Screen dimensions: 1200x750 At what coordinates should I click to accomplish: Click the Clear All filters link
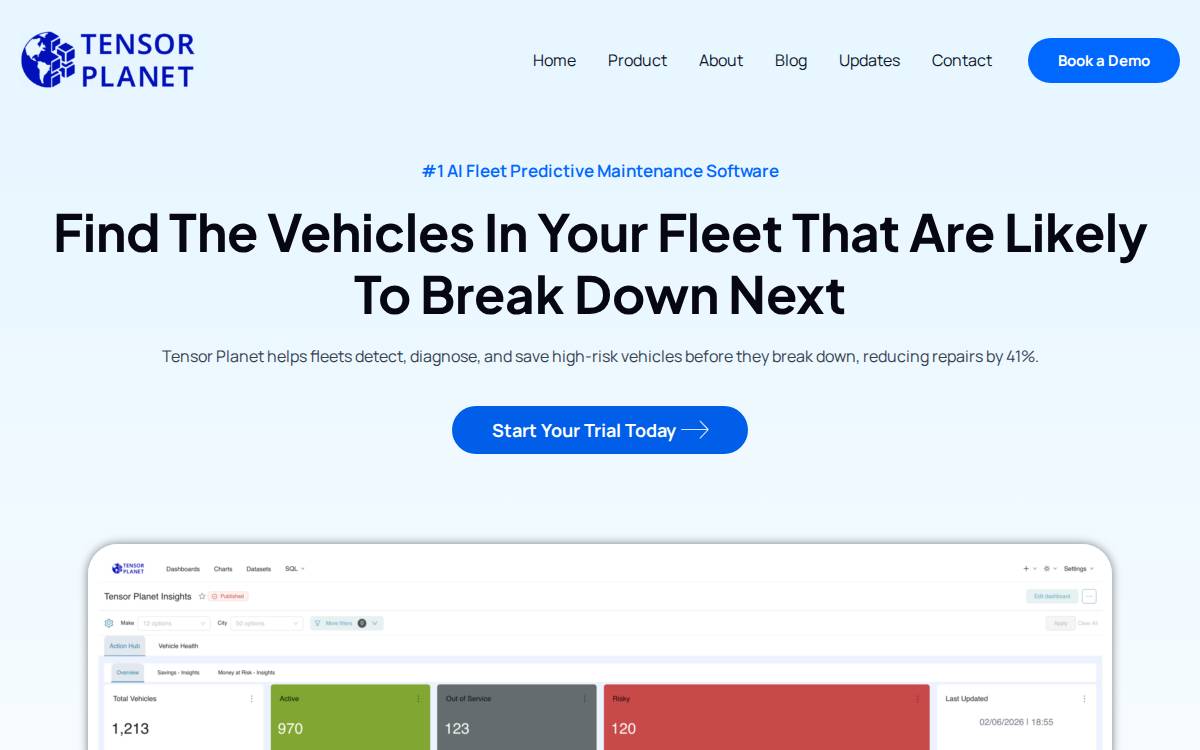(x=1087, y=623)
